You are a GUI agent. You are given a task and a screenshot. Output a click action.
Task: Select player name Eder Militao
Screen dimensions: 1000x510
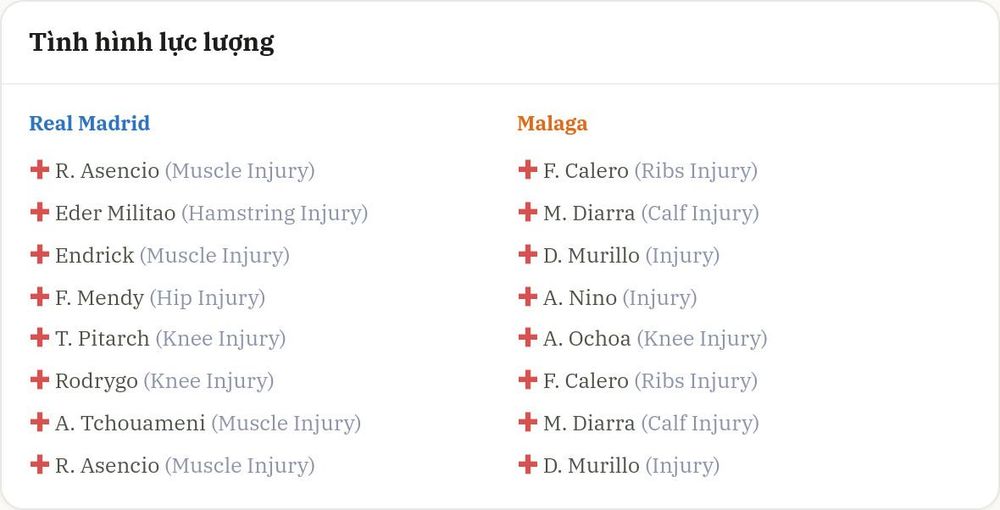click(115, 213)
